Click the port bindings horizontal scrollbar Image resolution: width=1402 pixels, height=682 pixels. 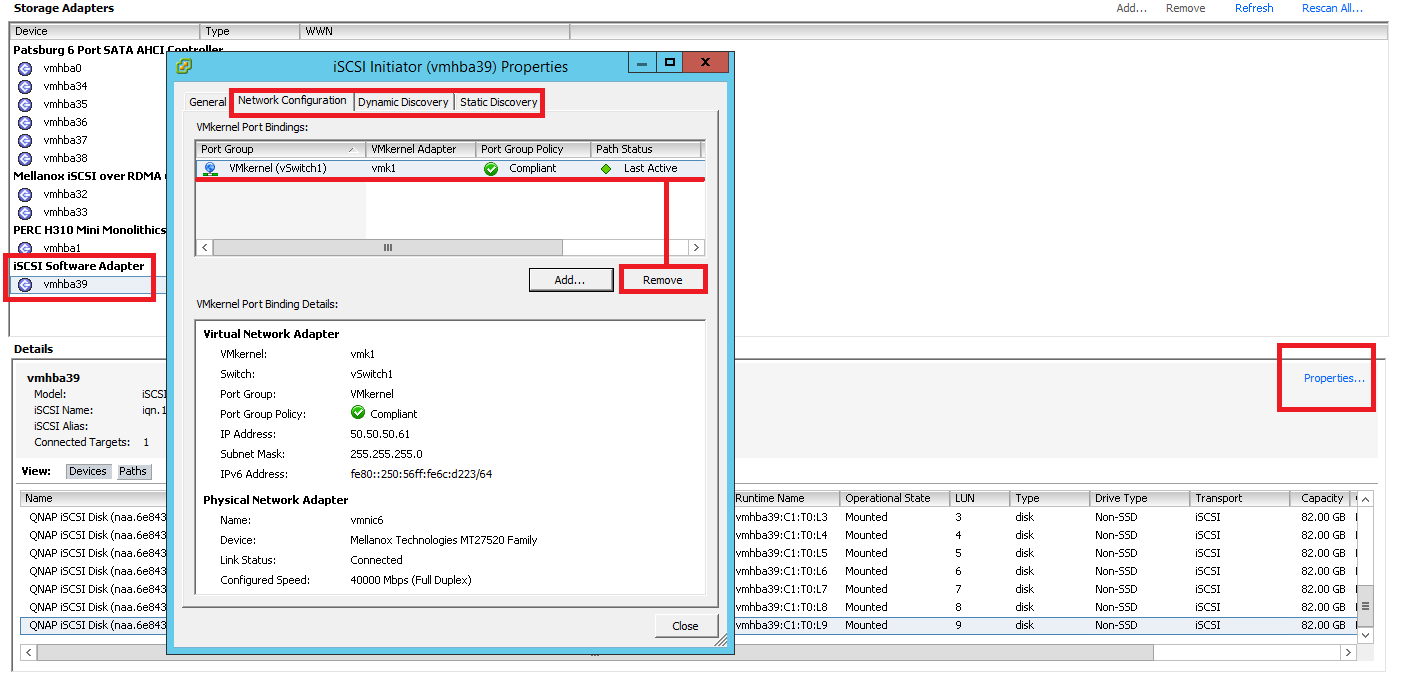pyautogui.click(x=387, y=247)
